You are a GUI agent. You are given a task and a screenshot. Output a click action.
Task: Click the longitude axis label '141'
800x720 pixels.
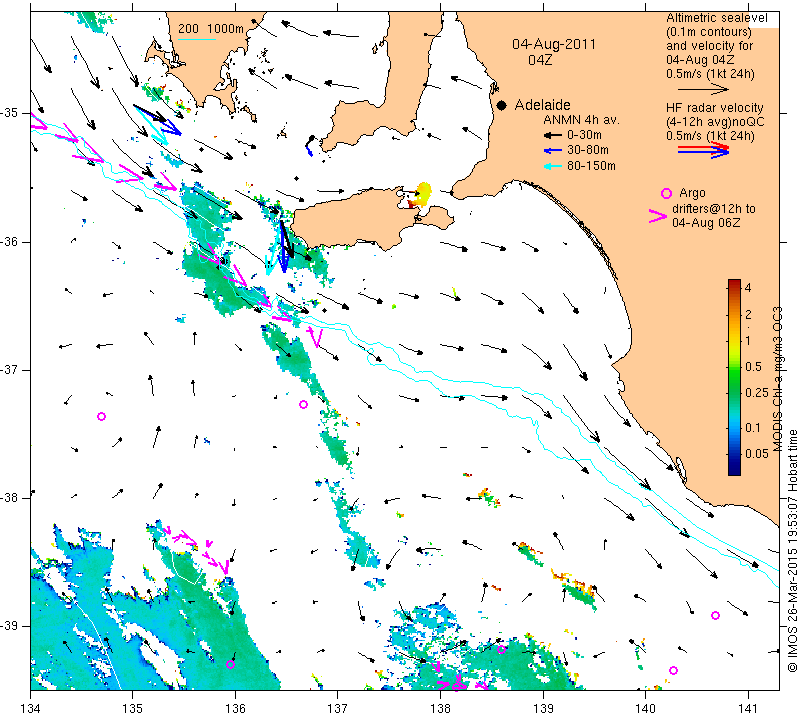pyautogui.click(x=748, y=709)
